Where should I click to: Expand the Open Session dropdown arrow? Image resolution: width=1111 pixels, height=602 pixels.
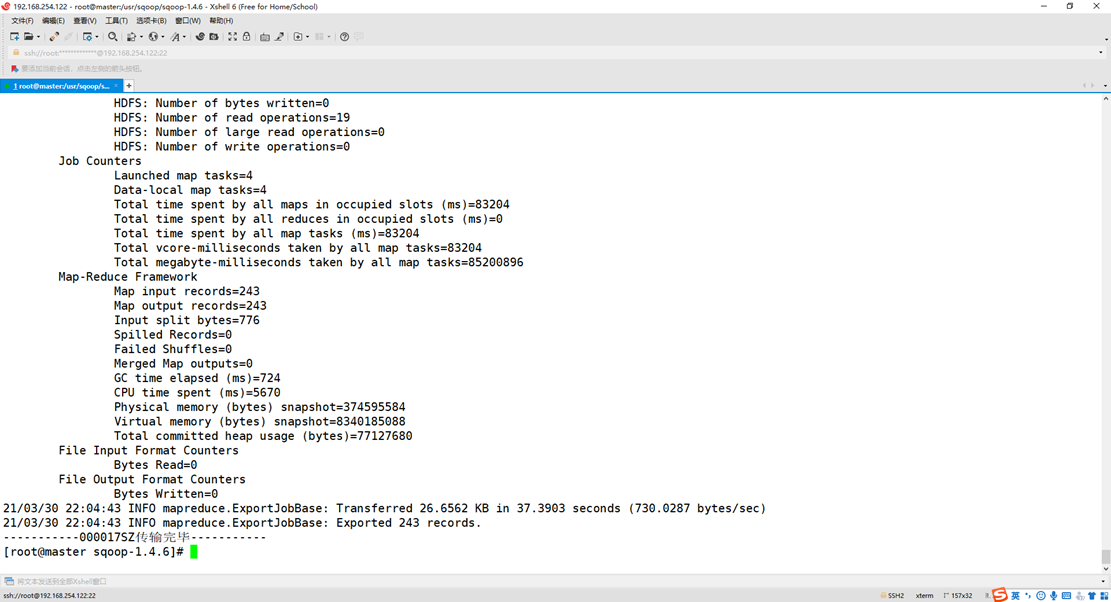tap(38, 37)
